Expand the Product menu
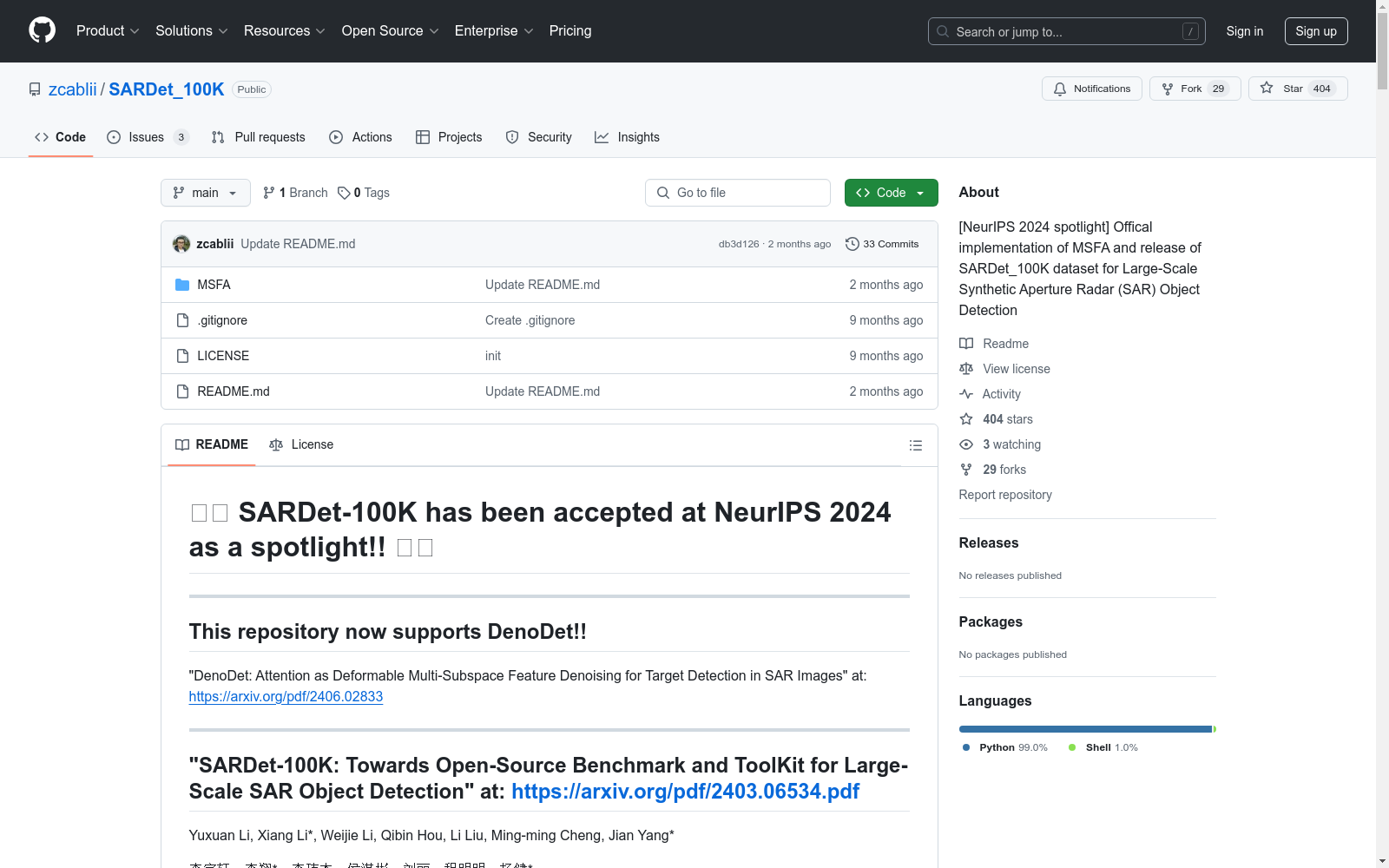The image size is (1389, 868). tap(108, 30)
